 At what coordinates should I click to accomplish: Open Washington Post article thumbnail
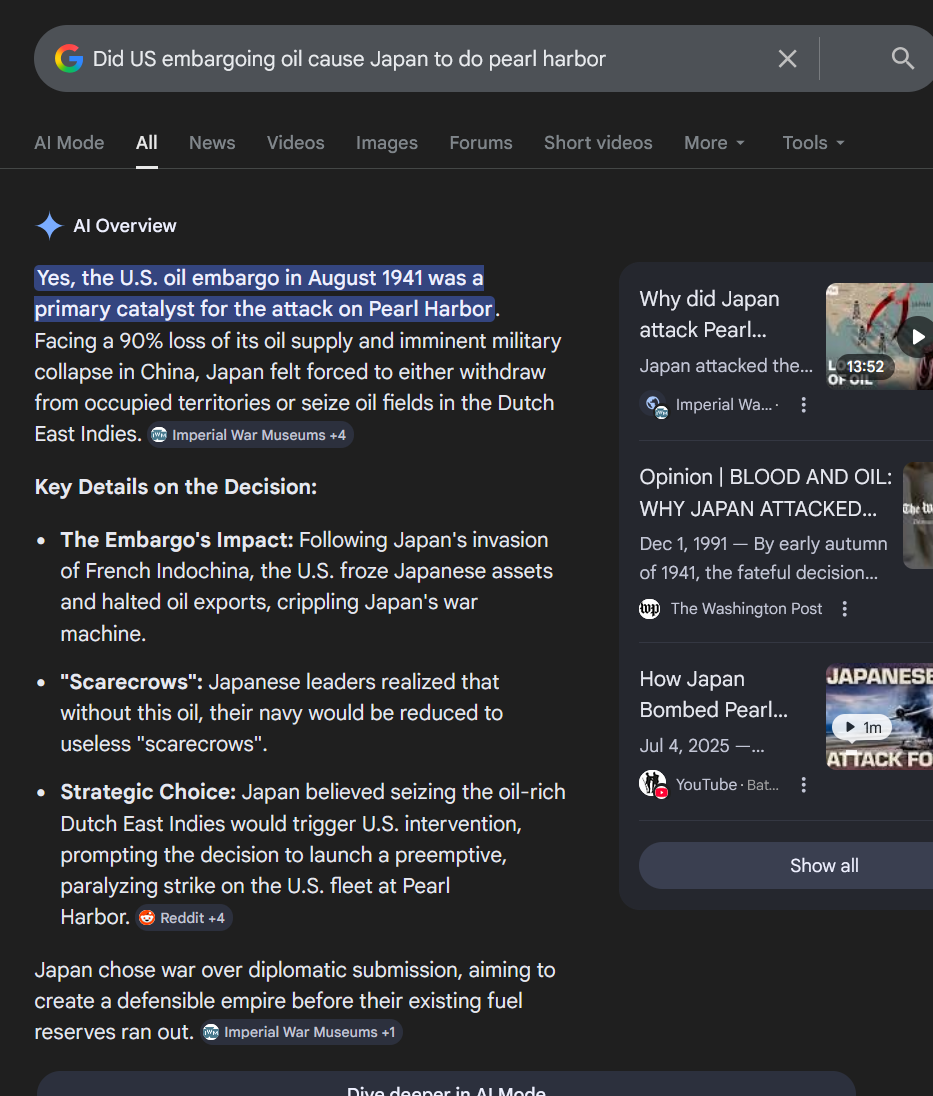918,515
